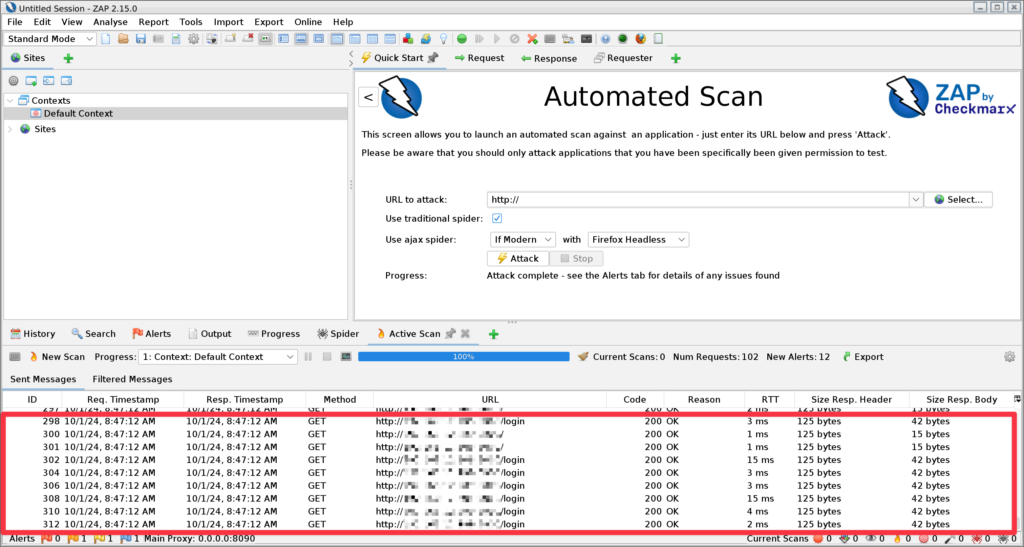Open Options via the toolbar gear icon

pyautogui.click(x=193, y=39)
